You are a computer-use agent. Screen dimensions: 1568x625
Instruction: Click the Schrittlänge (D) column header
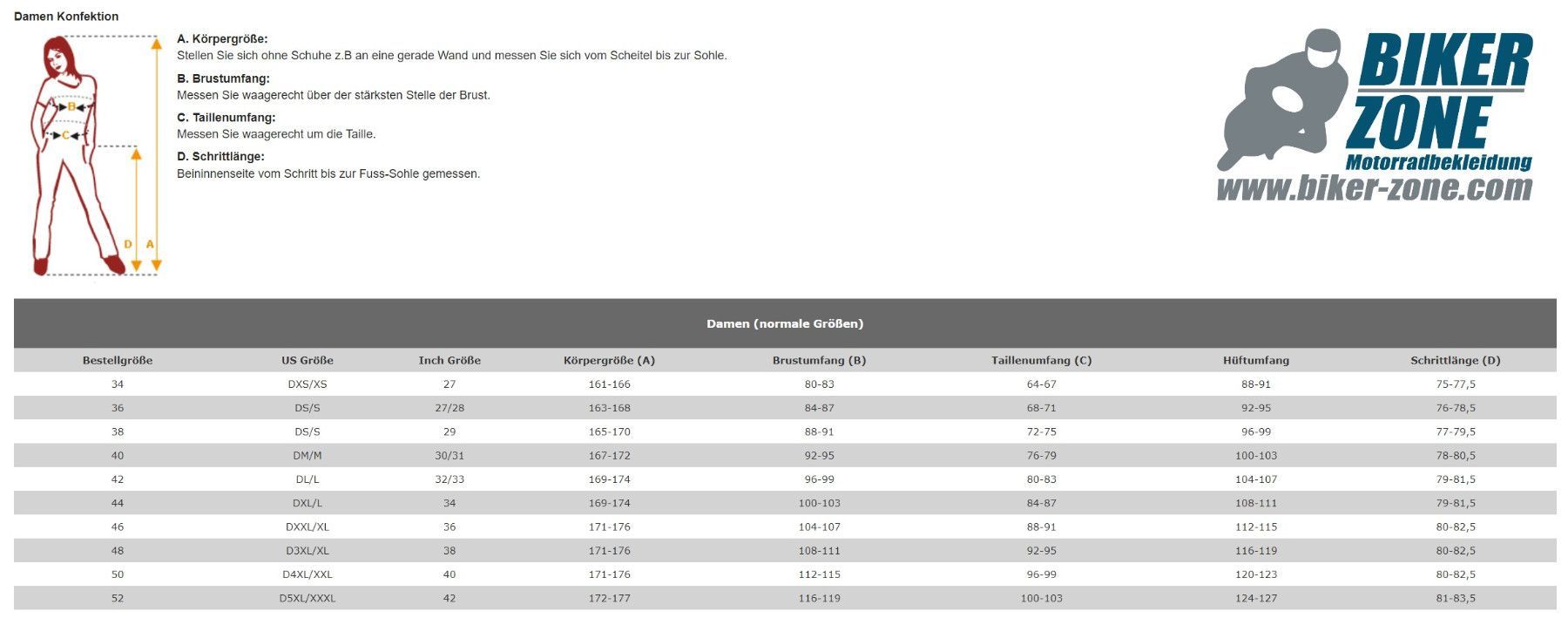[x=1456, y=360]
